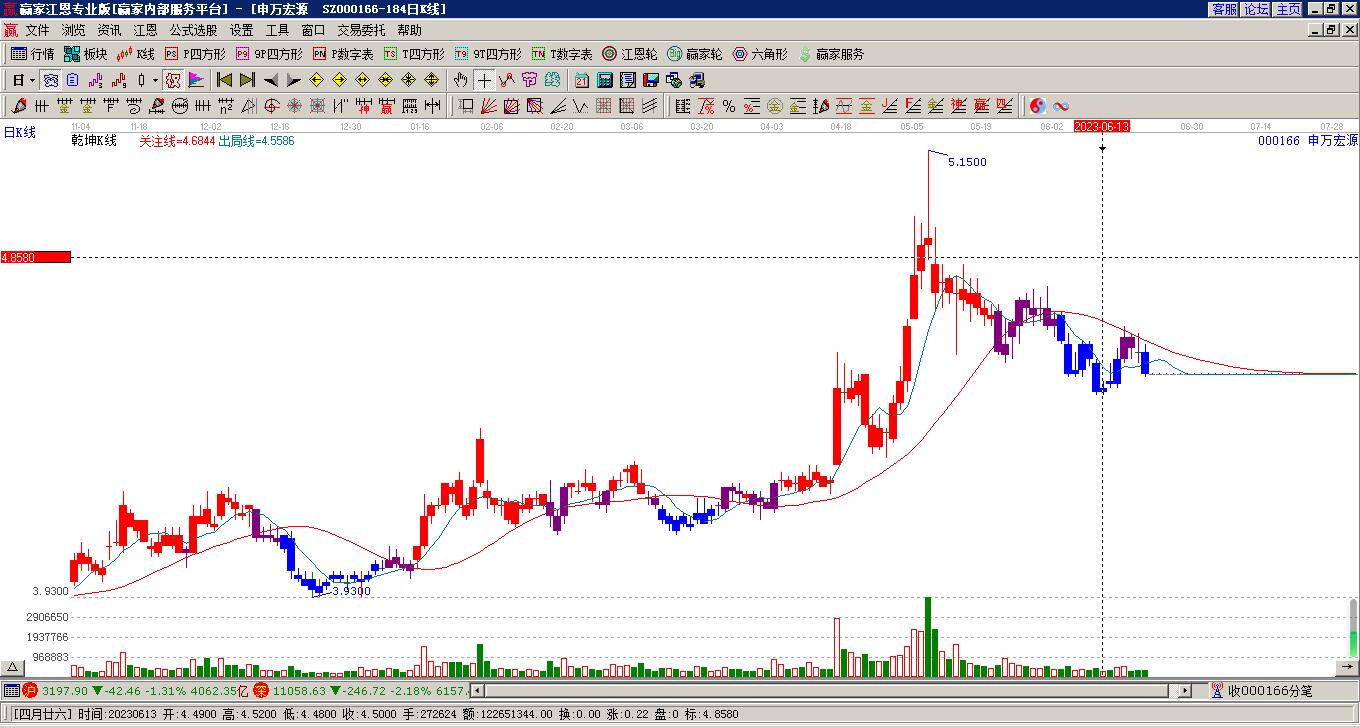Click the save floppy disk icon
1360x728 pixels.
click(651, 80)
